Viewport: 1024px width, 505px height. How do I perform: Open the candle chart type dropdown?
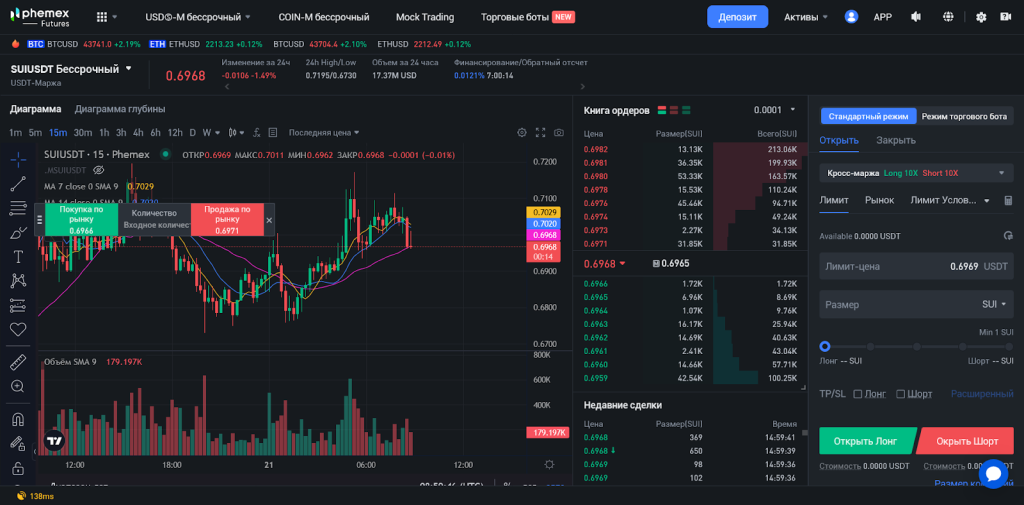coord(236,133)
